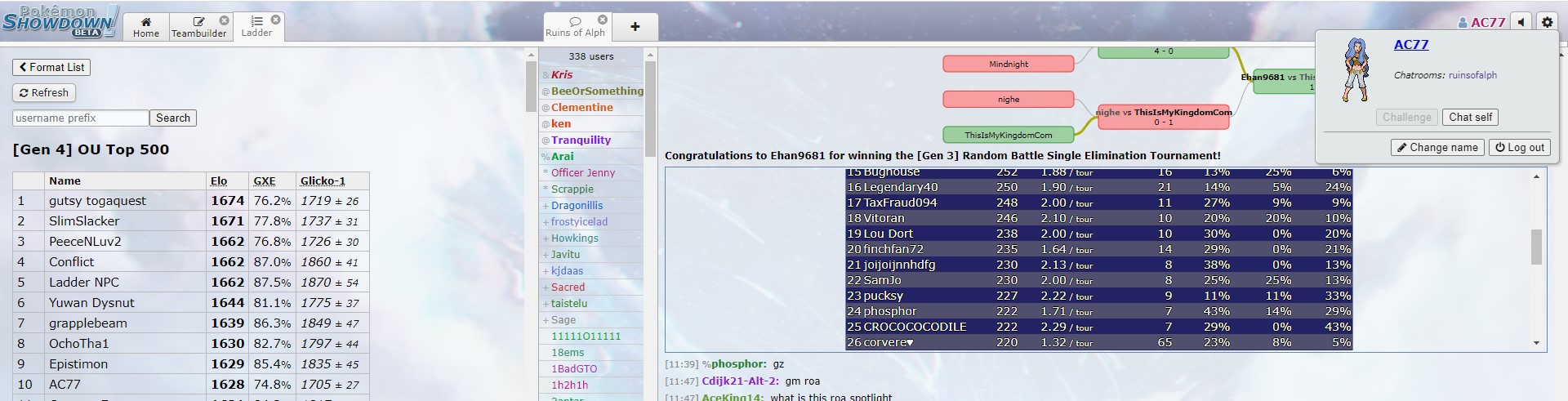
Task: Go back to the Format List
Action: (x=51, y=68)
